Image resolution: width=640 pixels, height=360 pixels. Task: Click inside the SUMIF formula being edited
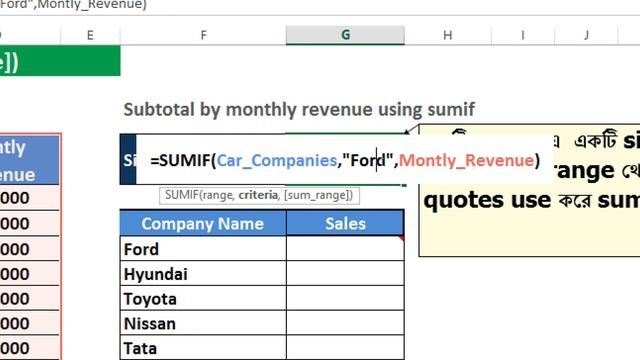(x=345, y=160)
